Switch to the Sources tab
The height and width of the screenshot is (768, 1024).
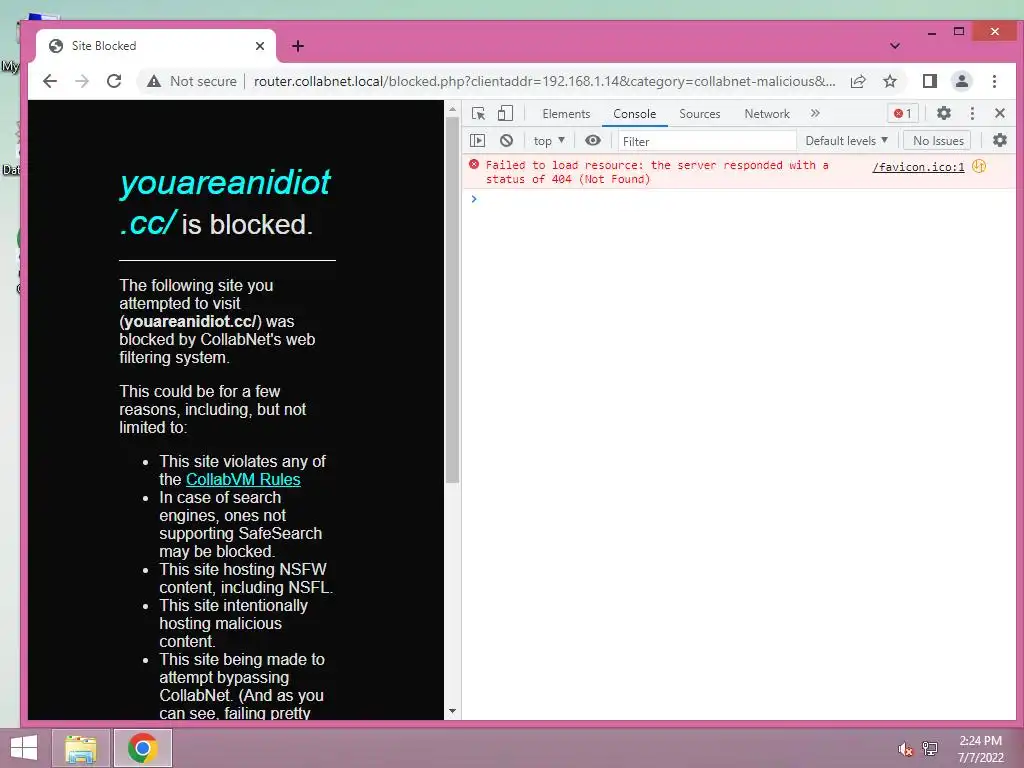click(699, 114)
